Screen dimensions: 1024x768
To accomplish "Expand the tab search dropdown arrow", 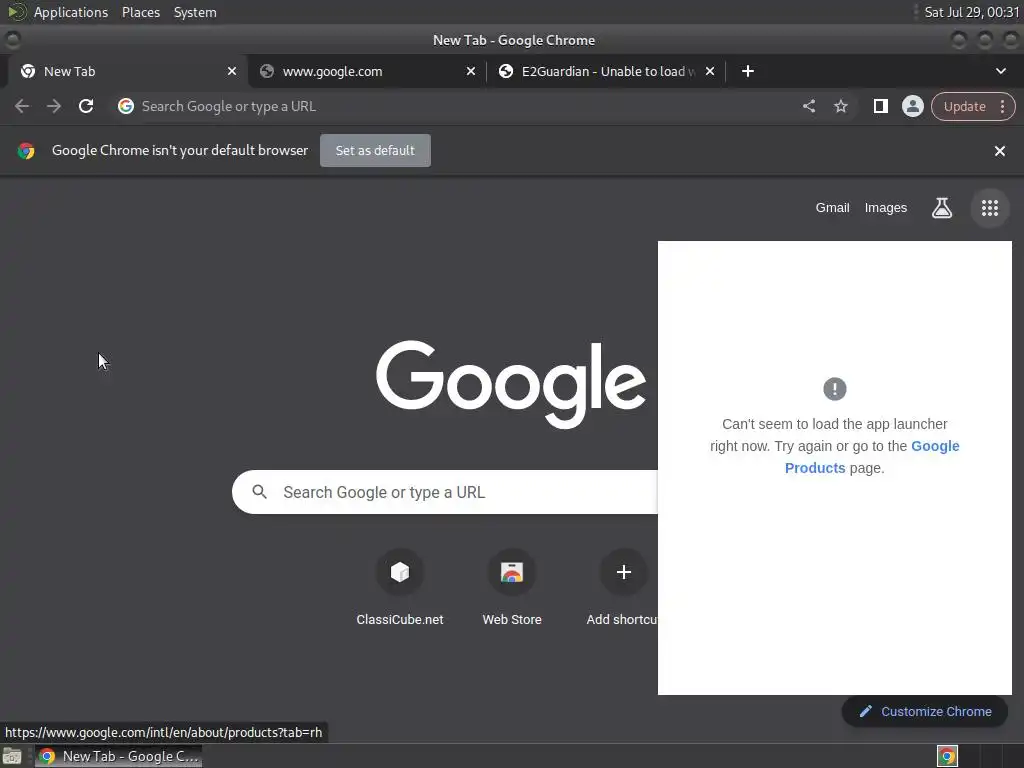I will click(x=1000, y=71).
